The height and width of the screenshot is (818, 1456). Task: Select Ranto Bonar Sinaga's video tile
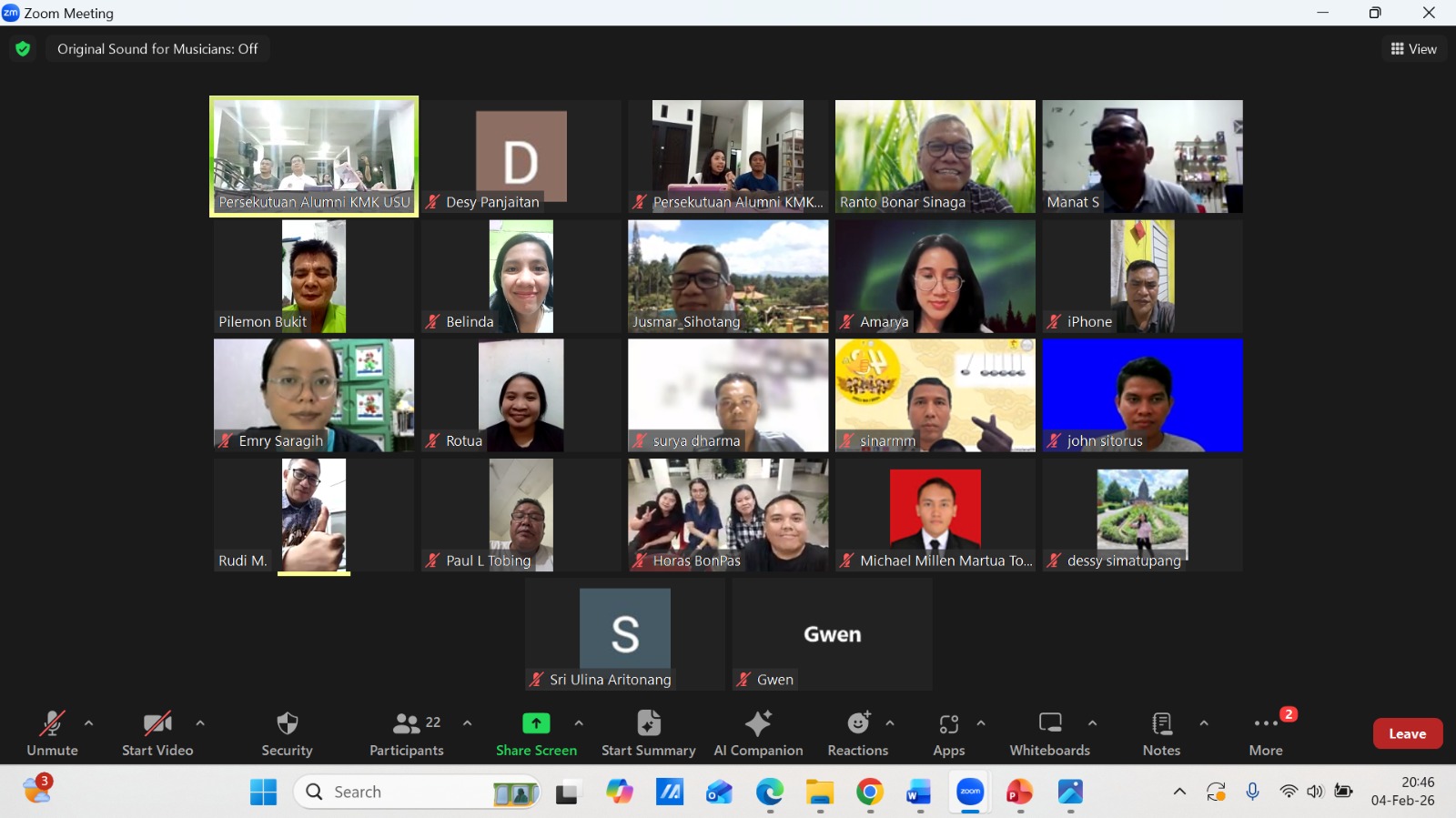pyautogui.click(x=935, y=156)
